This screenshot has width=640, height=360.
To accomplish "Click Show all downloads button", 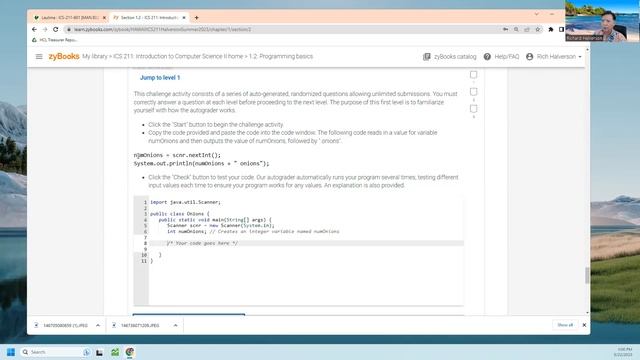I will click(x=565, y=325).
